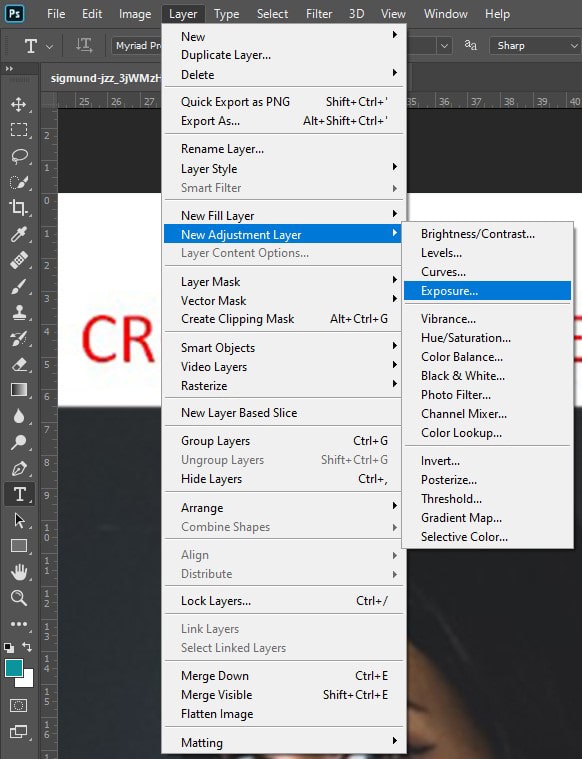Toggle Quick Mask mode
This screenshot has width=582, height=759.
19,705
